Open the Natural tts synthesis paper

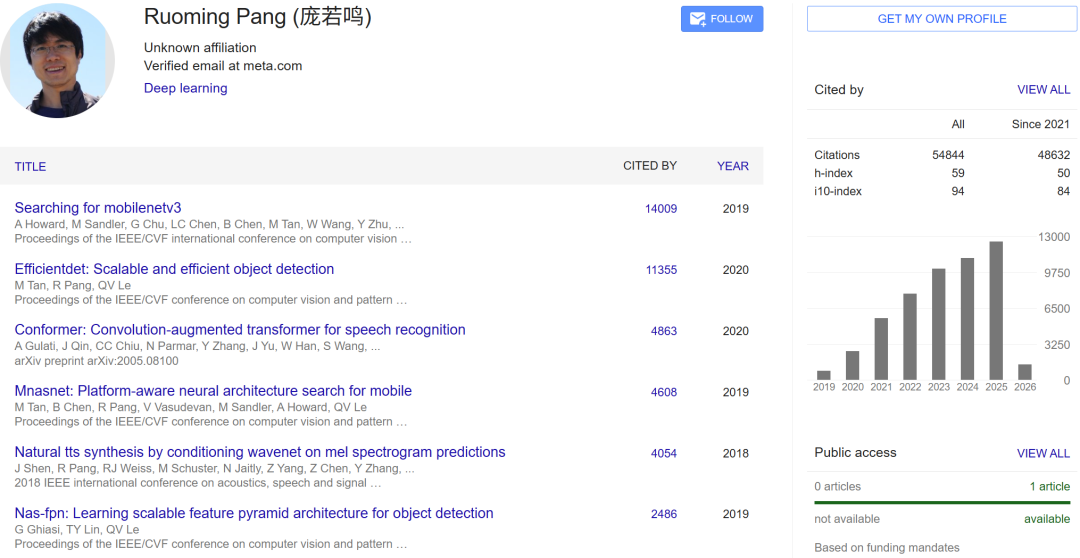[260, 452]
